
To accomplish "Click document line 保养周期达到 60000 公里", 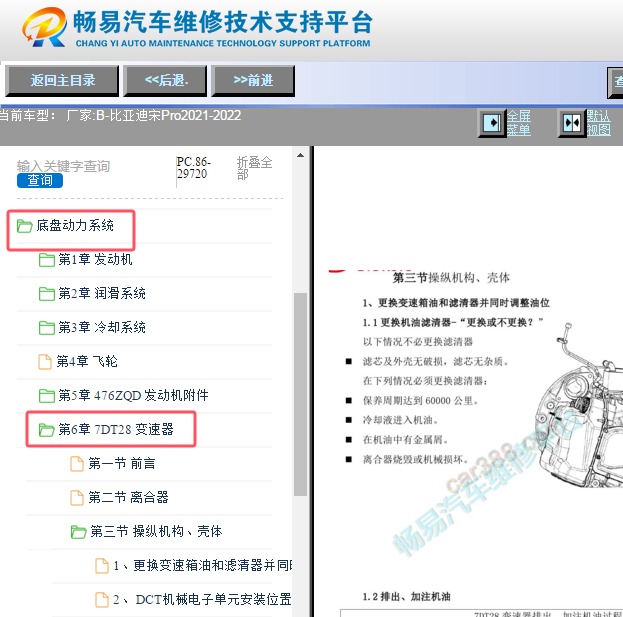I will pyautogui.click(x=420, y=401).
